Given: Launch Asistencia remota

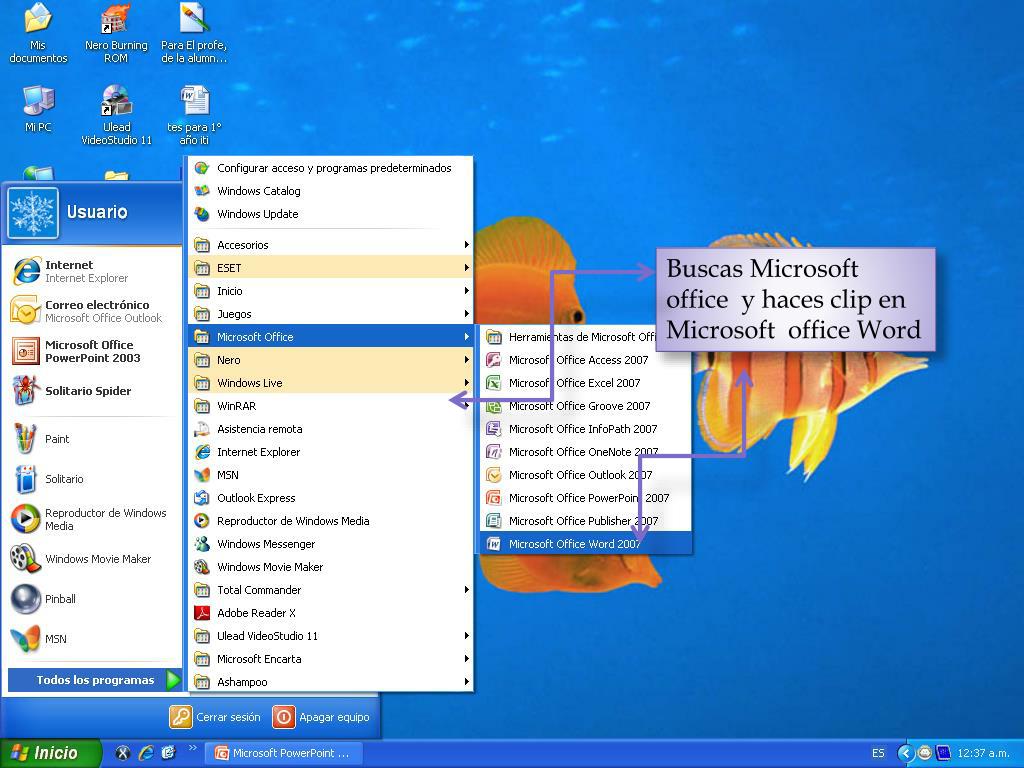Looking at the screenshot, I should click(330, 428).
